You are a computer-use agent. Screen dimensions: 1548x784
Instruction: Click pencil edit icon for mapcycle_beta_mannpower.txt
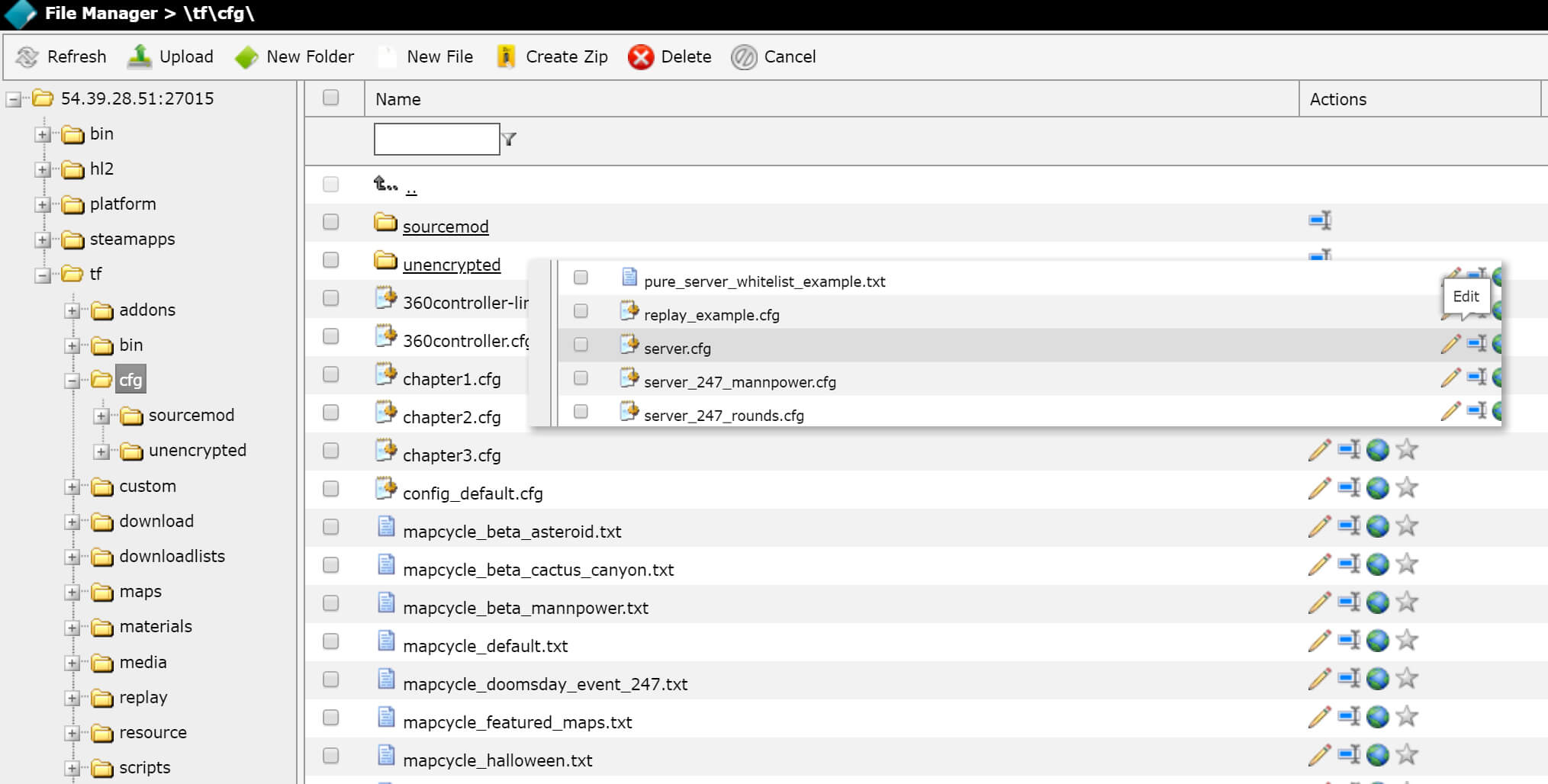tap(1319, 602)
